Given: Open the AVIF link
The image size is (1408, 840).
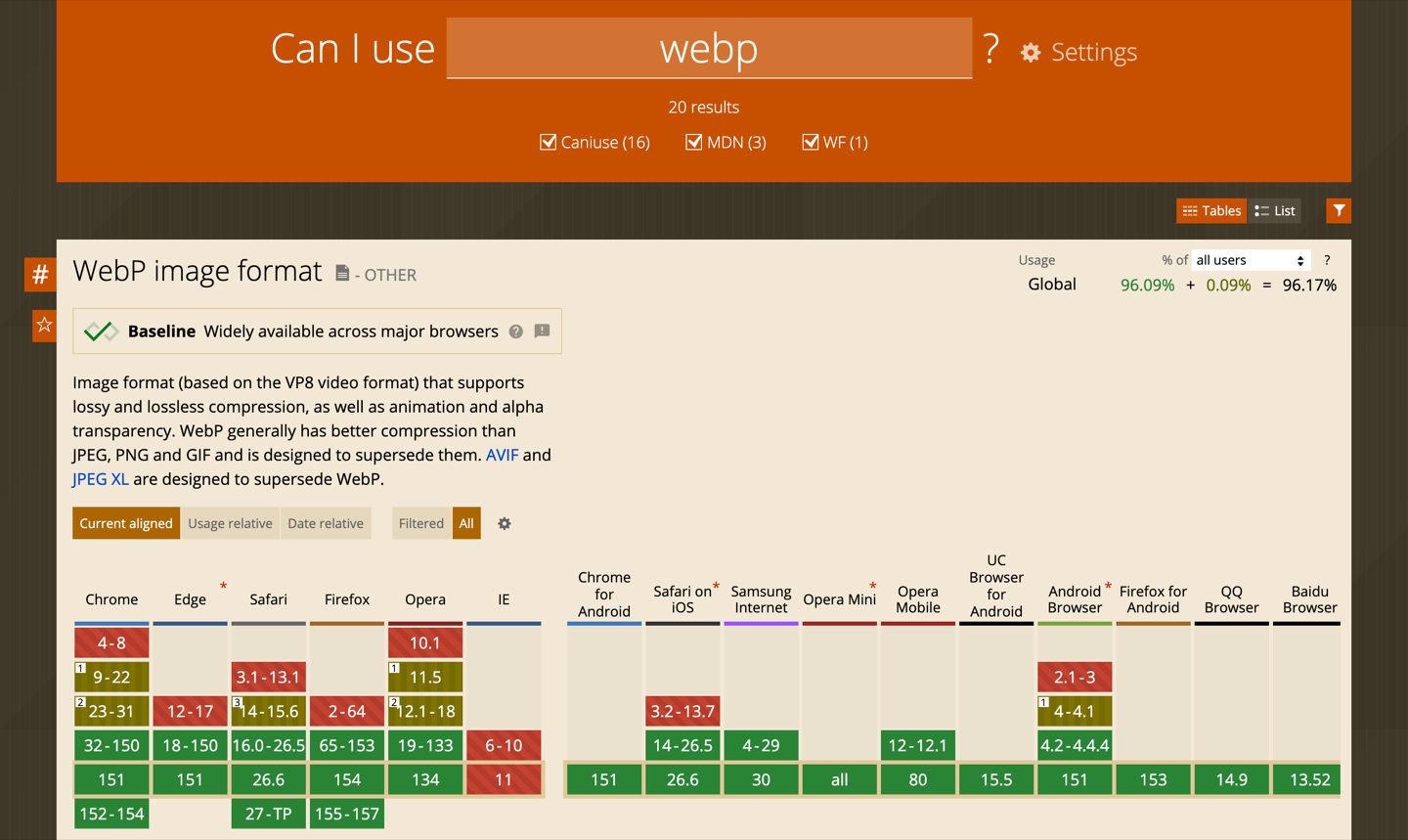Looking at the screenshot, I should 502,455.
